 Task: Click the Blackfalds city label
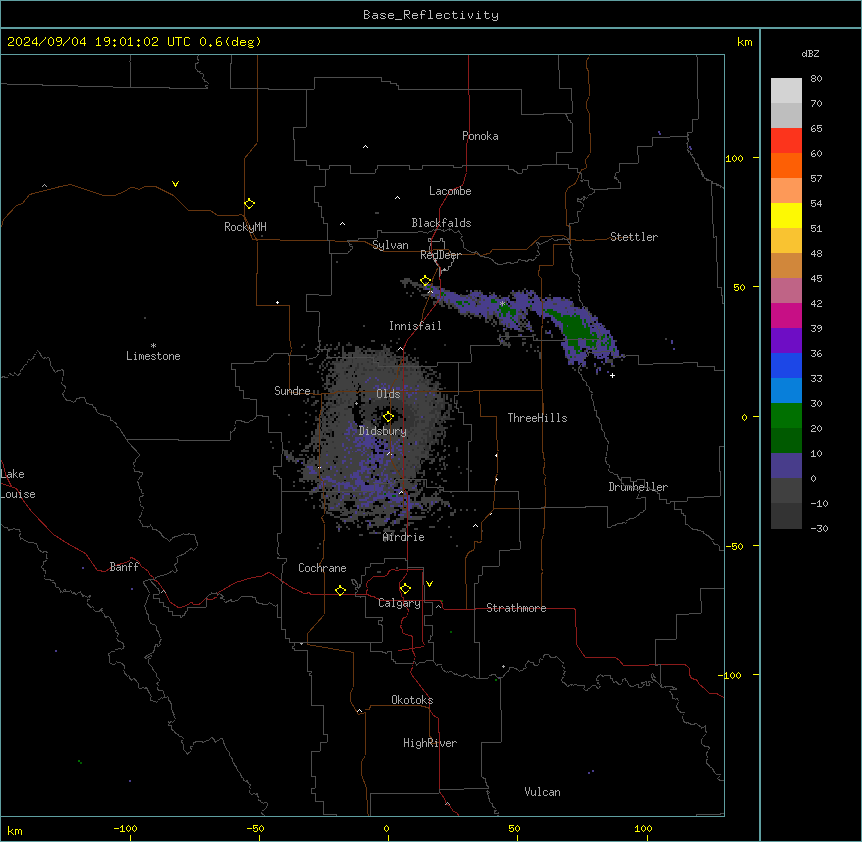pos(441,223)
